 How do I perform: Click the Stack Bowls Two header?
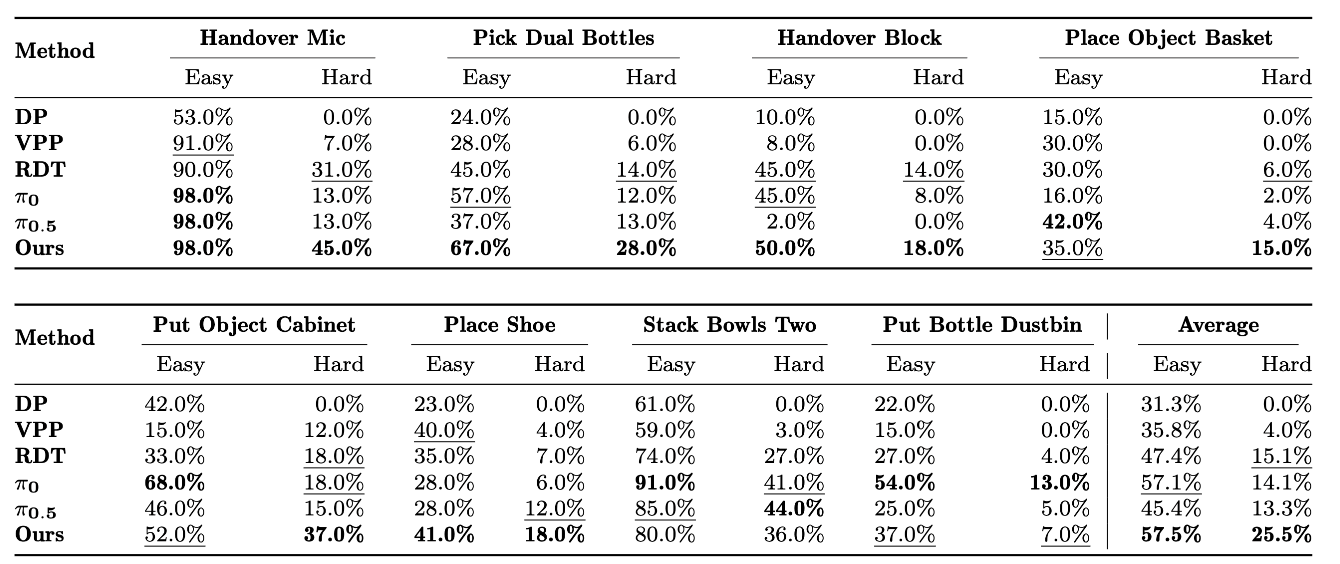click(729, 326)
